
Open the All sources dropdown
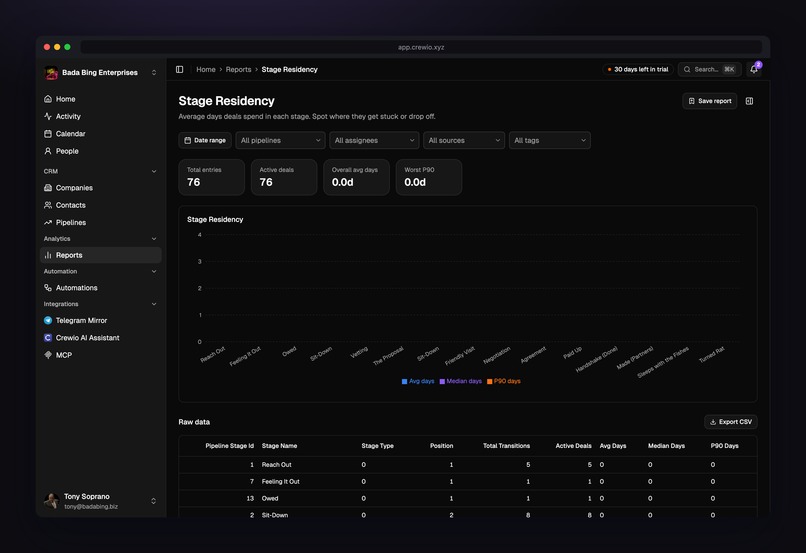point(464,140)
